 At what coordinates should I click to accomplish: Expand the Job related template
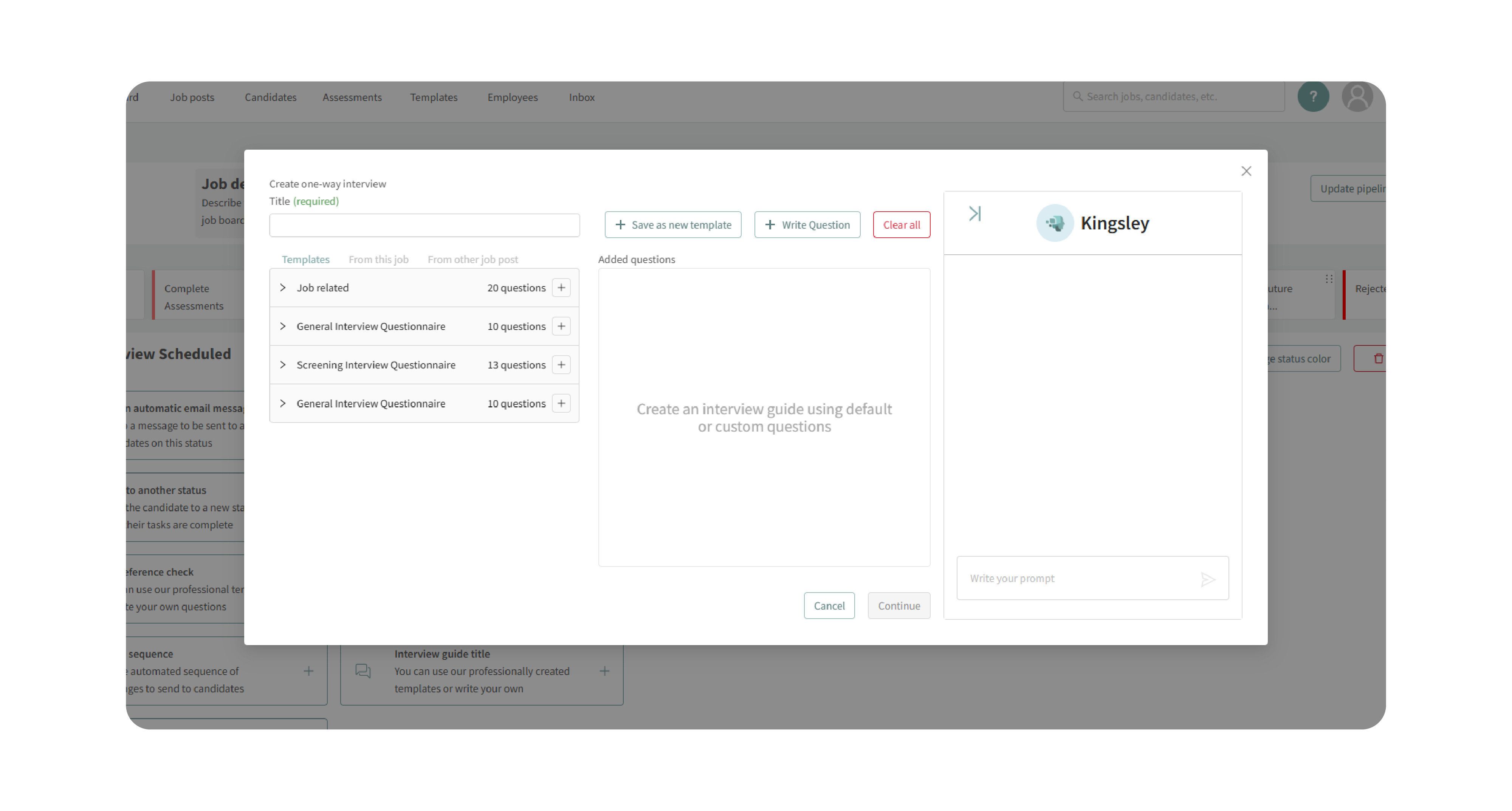[x=283, y=288]
